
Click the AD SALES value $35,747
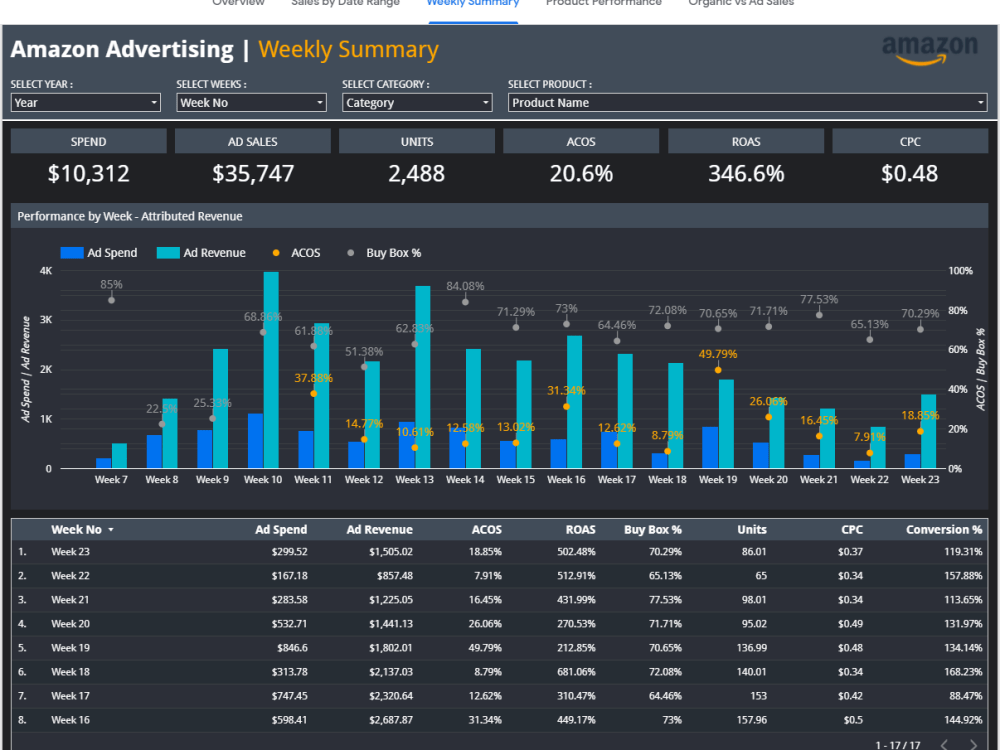click(x=253, y=173)
